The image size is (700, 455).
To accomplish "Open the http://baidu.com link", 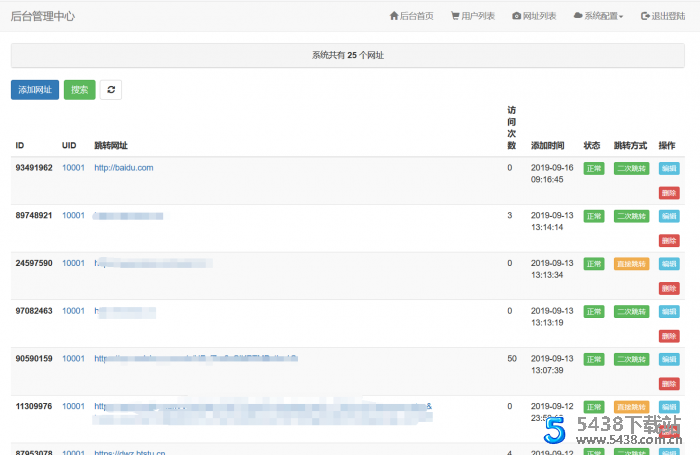I will point(124,168).
